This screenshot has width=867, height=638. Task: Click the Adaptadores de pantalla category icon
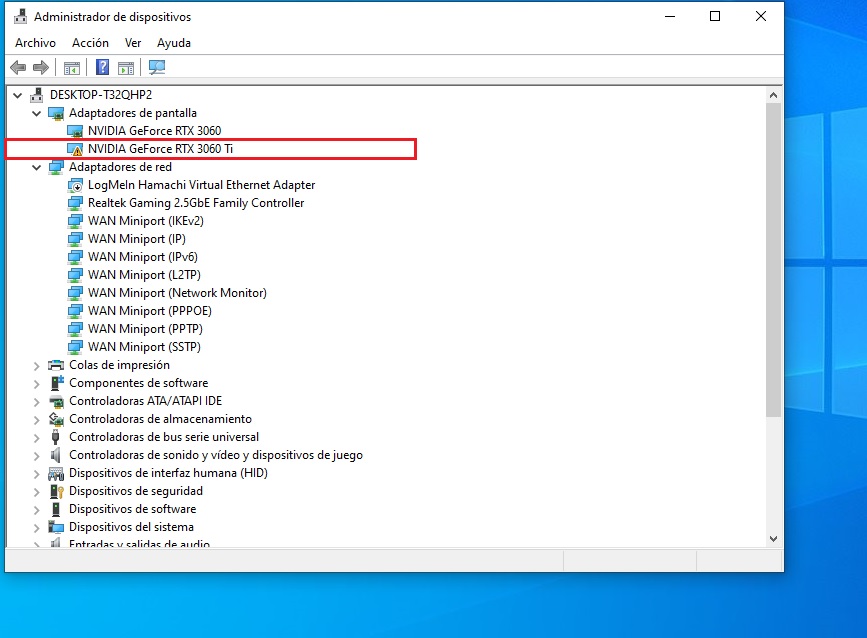56,113
